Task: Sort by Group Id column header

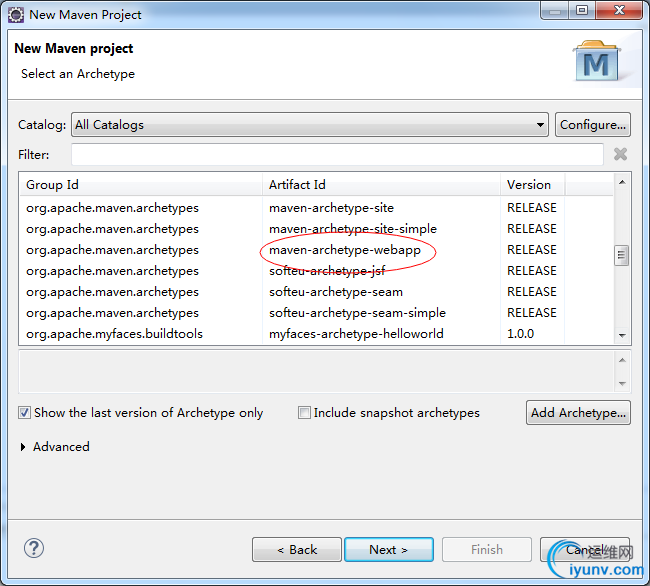Action: click(141, 184)
